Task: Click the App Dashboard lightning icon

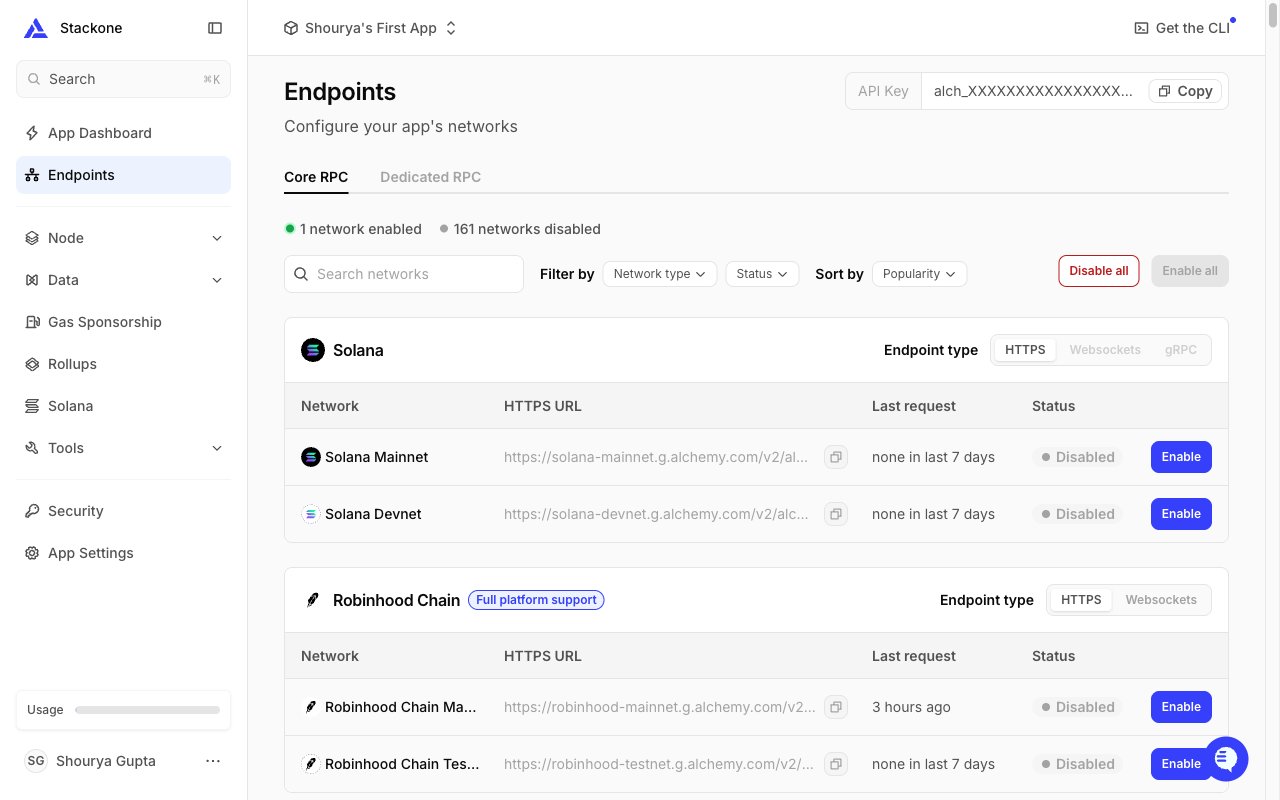Action: tap(32, 133)
